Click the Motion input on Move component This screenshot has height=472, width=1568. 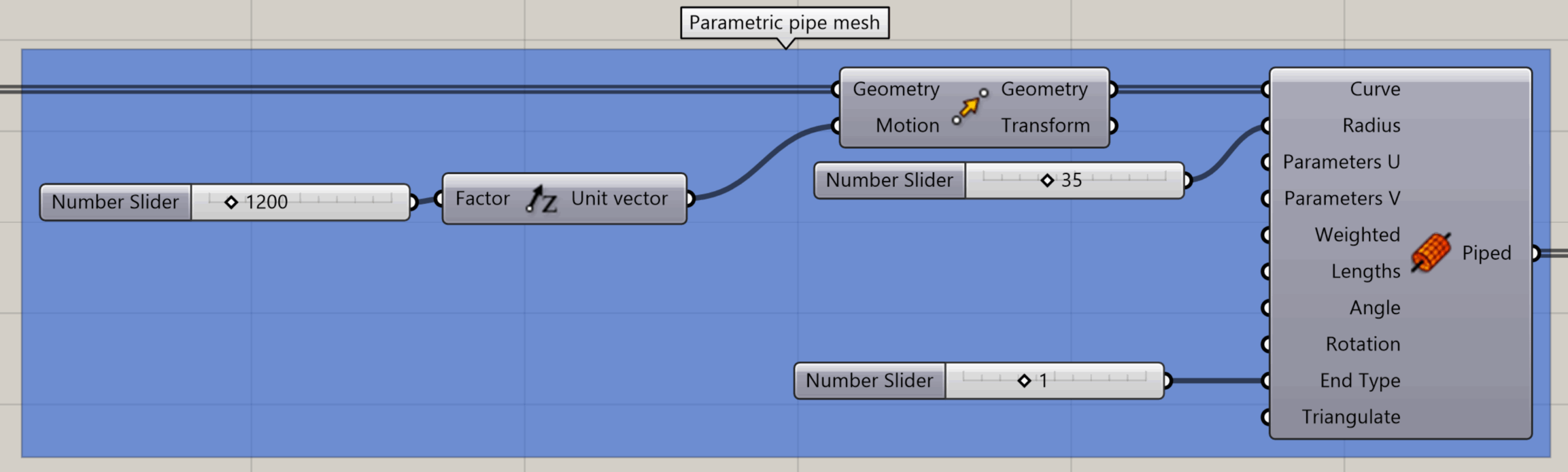pyautogui.click(x=907, y=125)
